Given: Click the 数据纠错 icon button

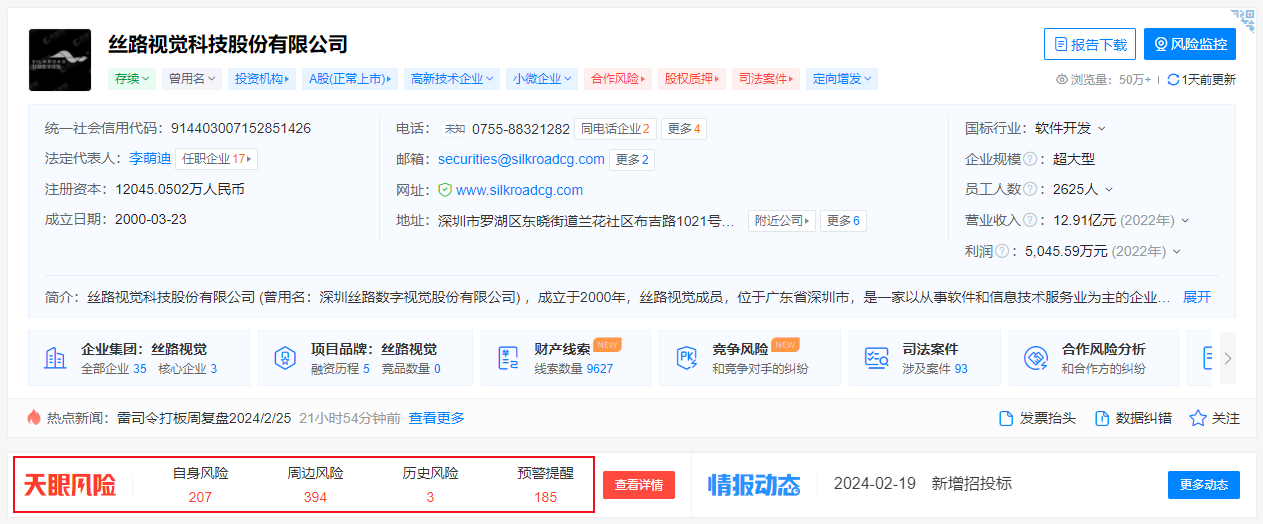Looking at the screenshot, I should click(1133, 418).
